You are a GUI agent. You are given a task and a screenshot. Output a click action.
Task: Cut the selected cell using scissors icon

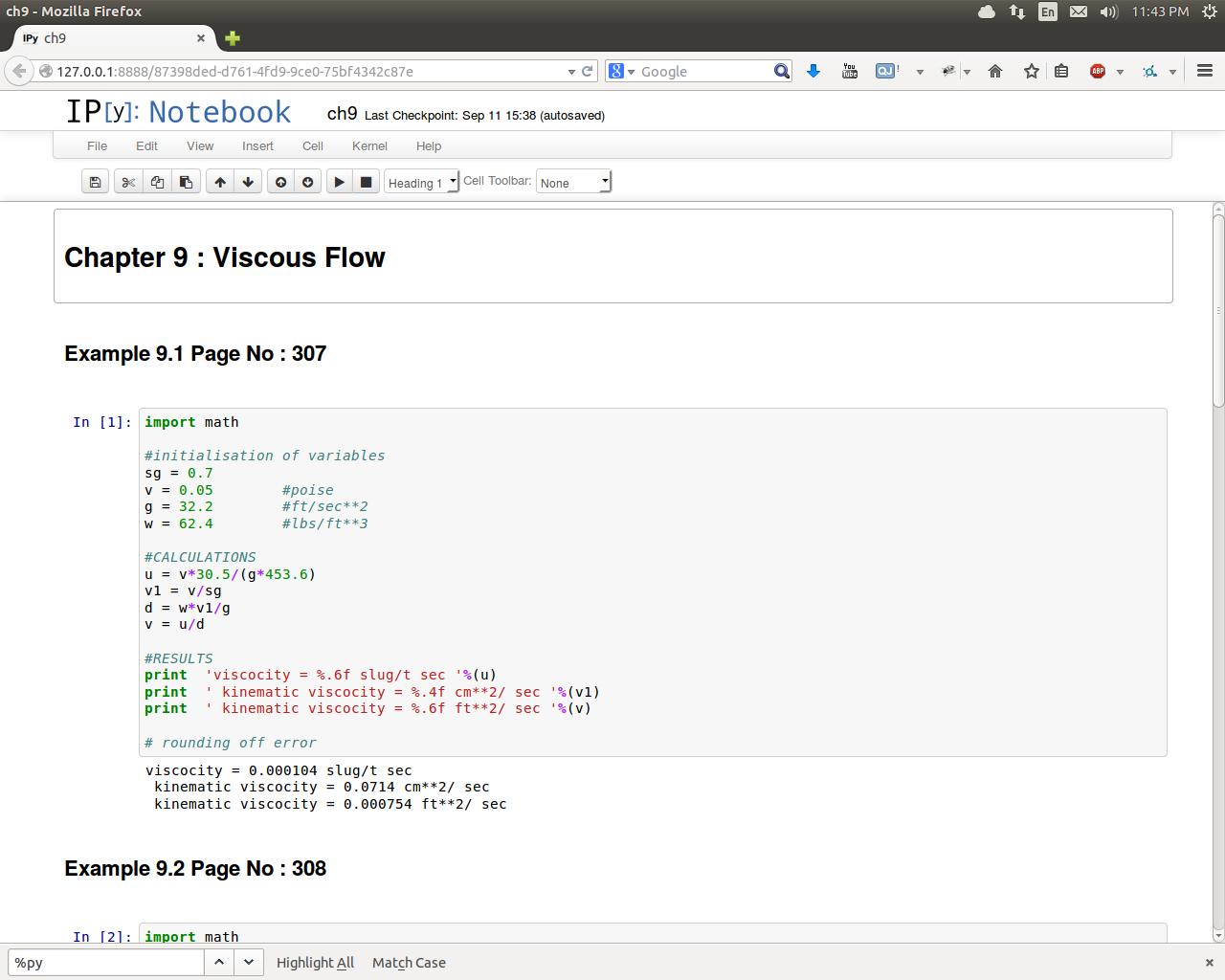(x=128, y=182)
